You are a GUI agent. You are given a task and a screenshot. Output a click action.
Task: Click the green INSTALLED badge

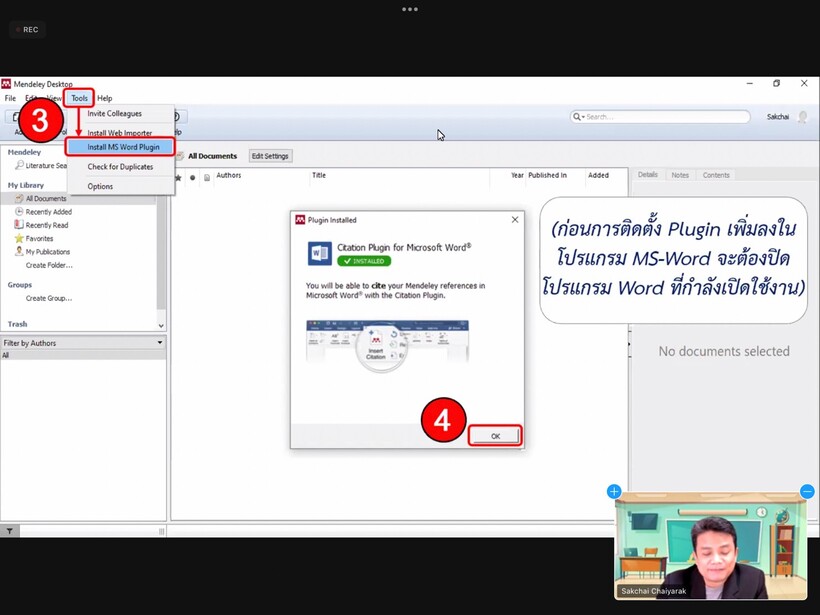364,261
